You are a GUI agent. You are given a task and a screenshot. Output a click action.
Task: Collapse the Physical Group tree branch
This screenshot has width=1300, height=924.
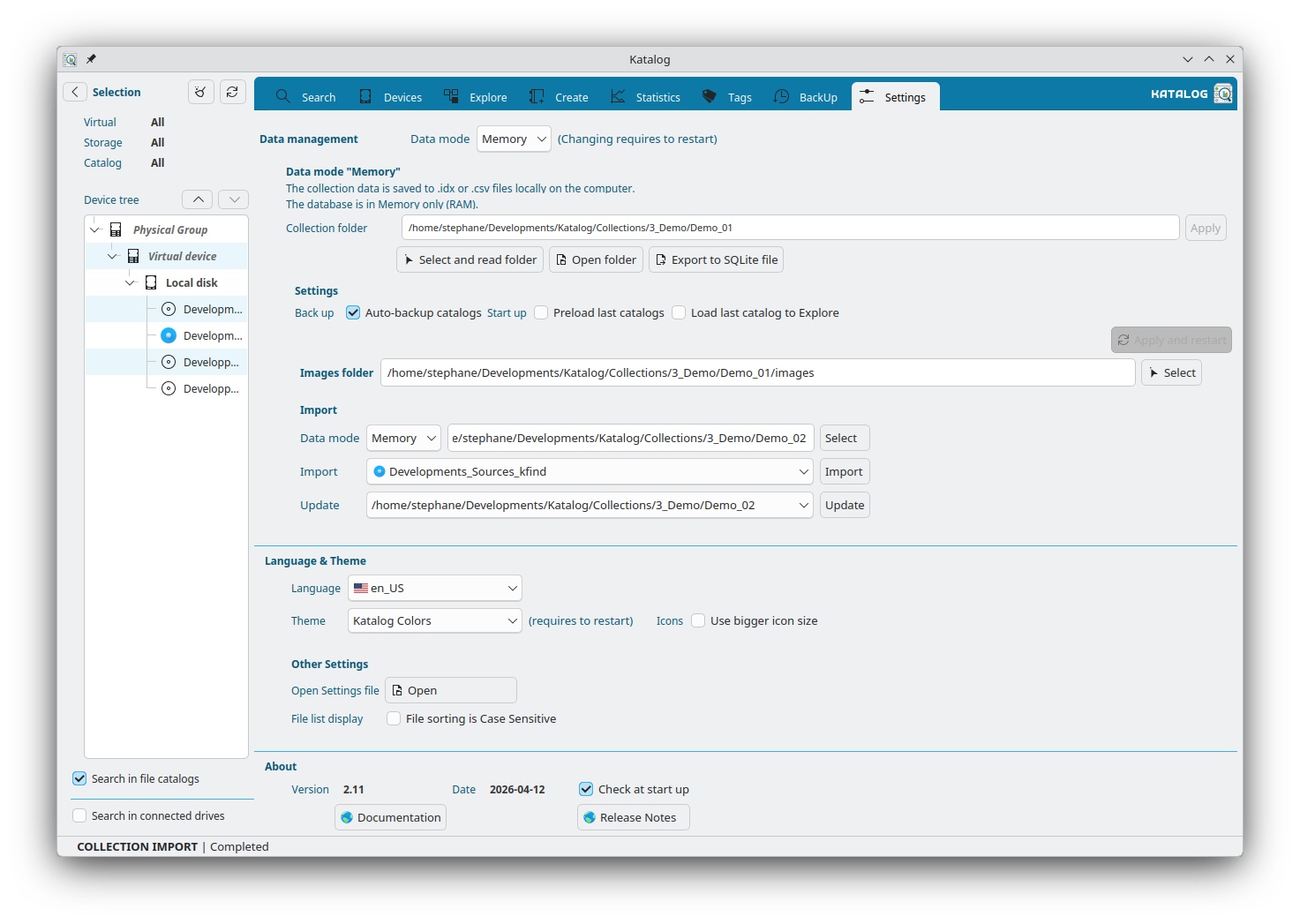[x=94, y=229]
